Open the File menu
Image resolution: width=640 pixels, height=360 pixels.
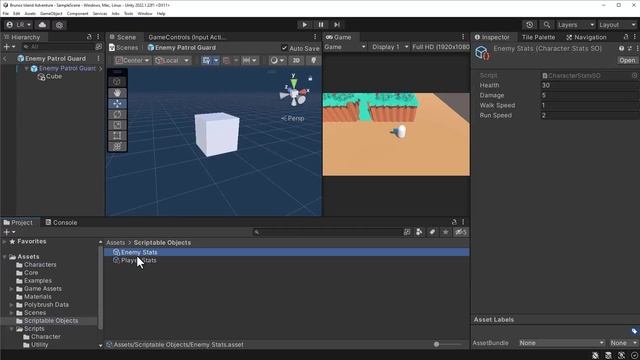coord(6,13)
